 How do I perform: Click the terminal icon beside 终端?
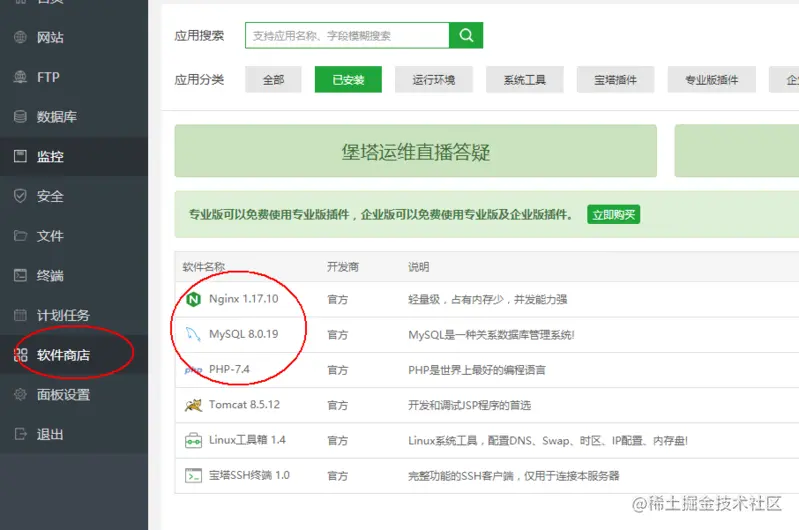pos(20,276)
